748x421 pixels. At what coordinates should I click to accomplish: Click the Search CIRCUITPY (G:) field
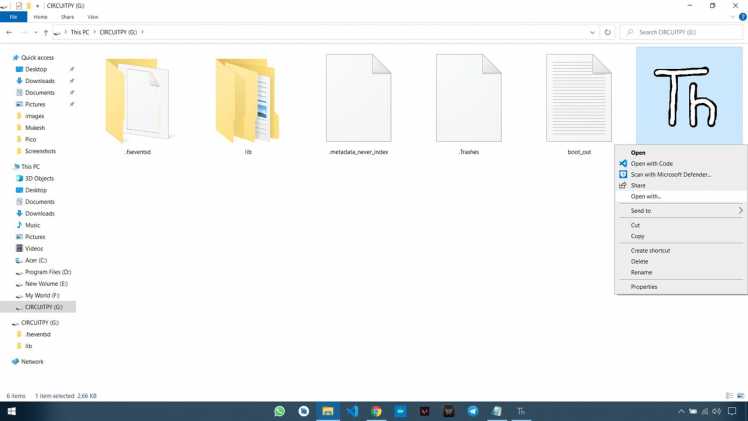682,32
